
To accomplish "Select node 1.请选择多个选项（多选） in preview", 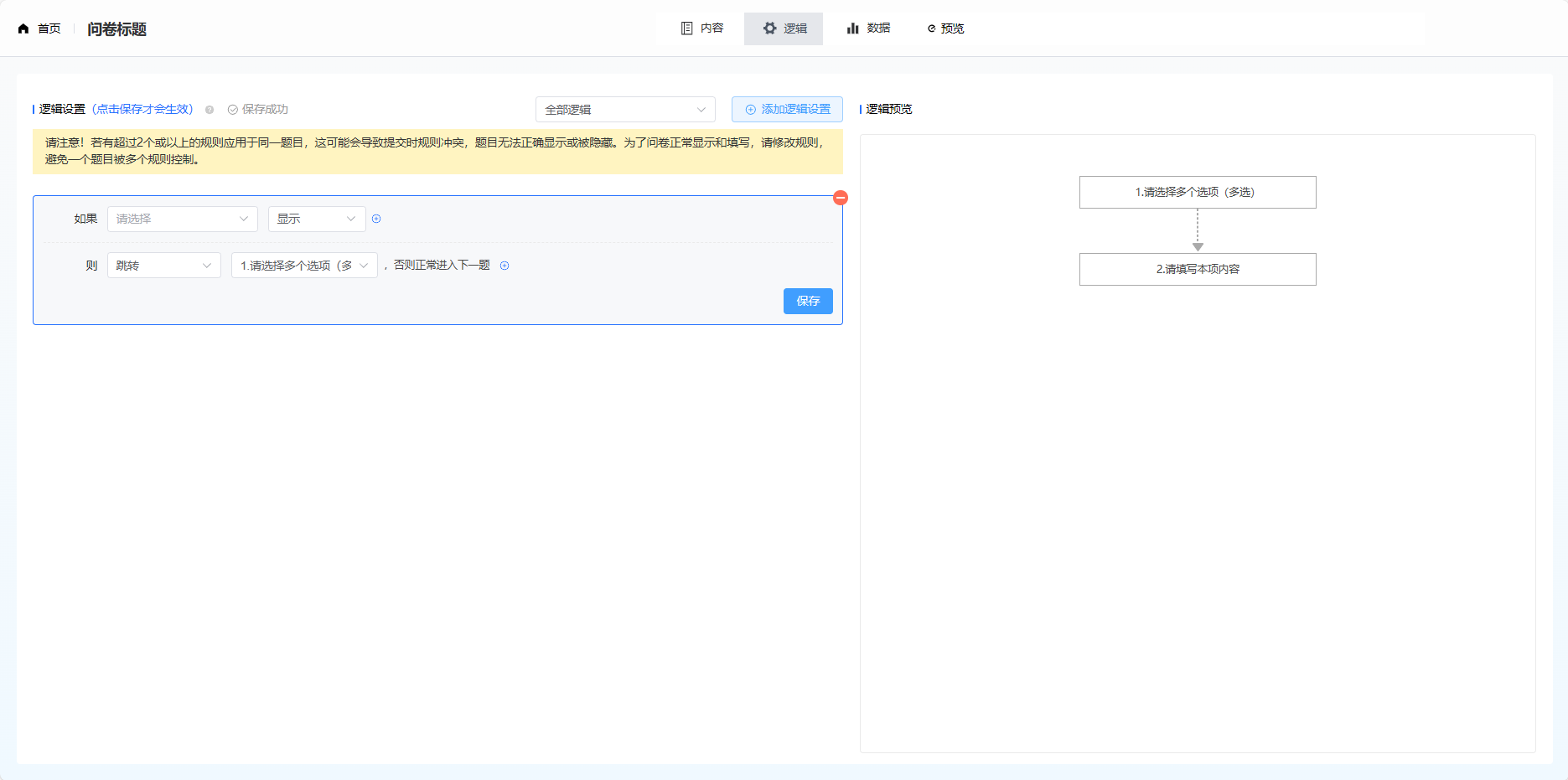I will point(1198,192).
